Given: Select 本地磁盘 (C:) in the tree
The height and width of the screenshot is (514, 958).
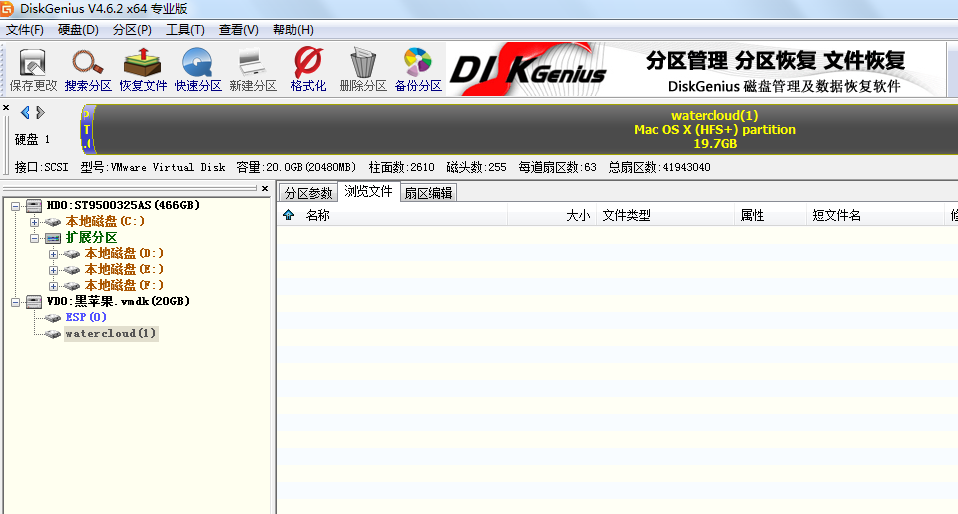Looking at the screenshot, I should (x=105, y=221).
